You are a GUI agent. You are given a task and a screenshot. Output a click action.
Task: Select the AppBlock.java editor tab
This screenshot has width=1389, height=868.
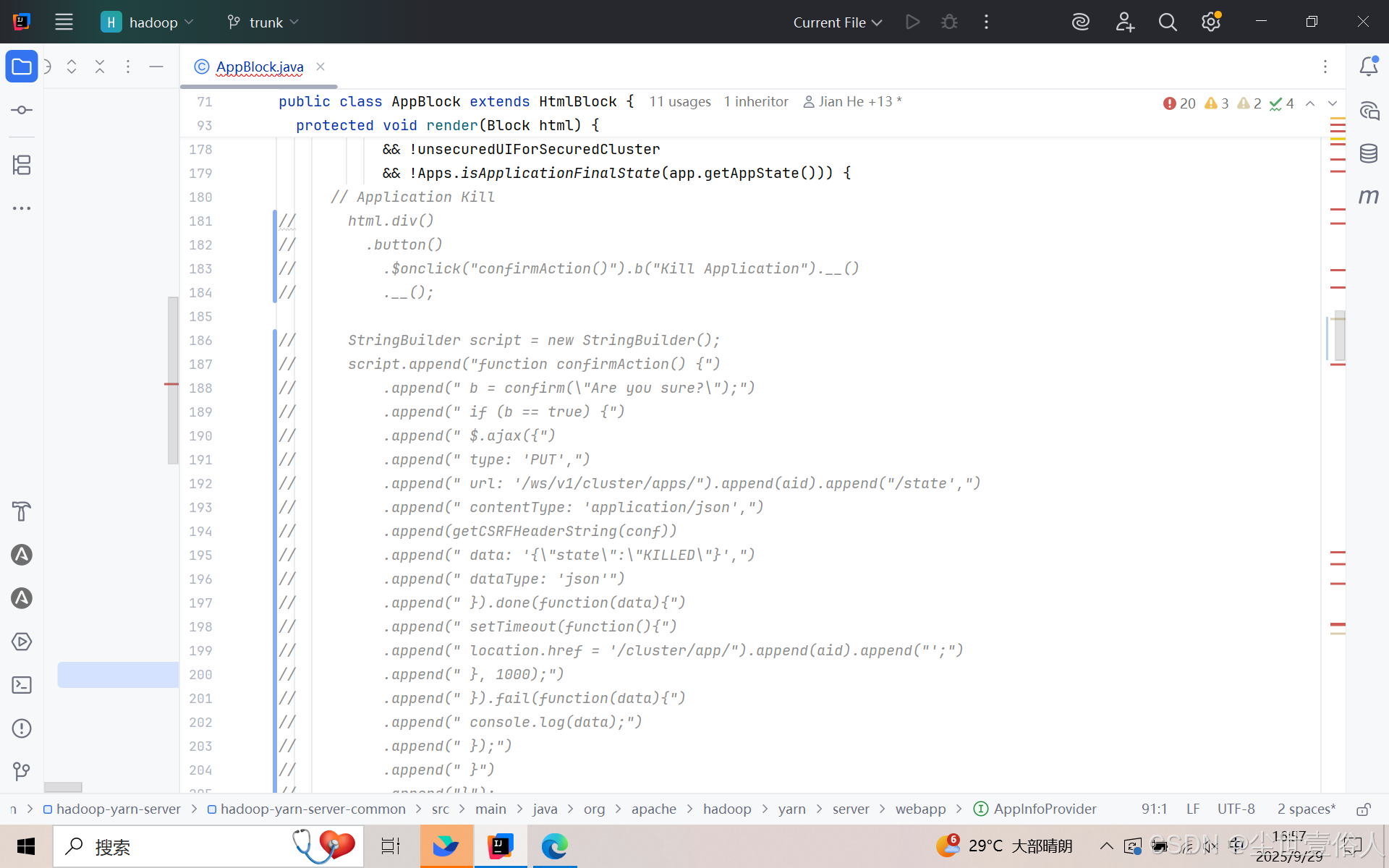[x=259, y=67]
